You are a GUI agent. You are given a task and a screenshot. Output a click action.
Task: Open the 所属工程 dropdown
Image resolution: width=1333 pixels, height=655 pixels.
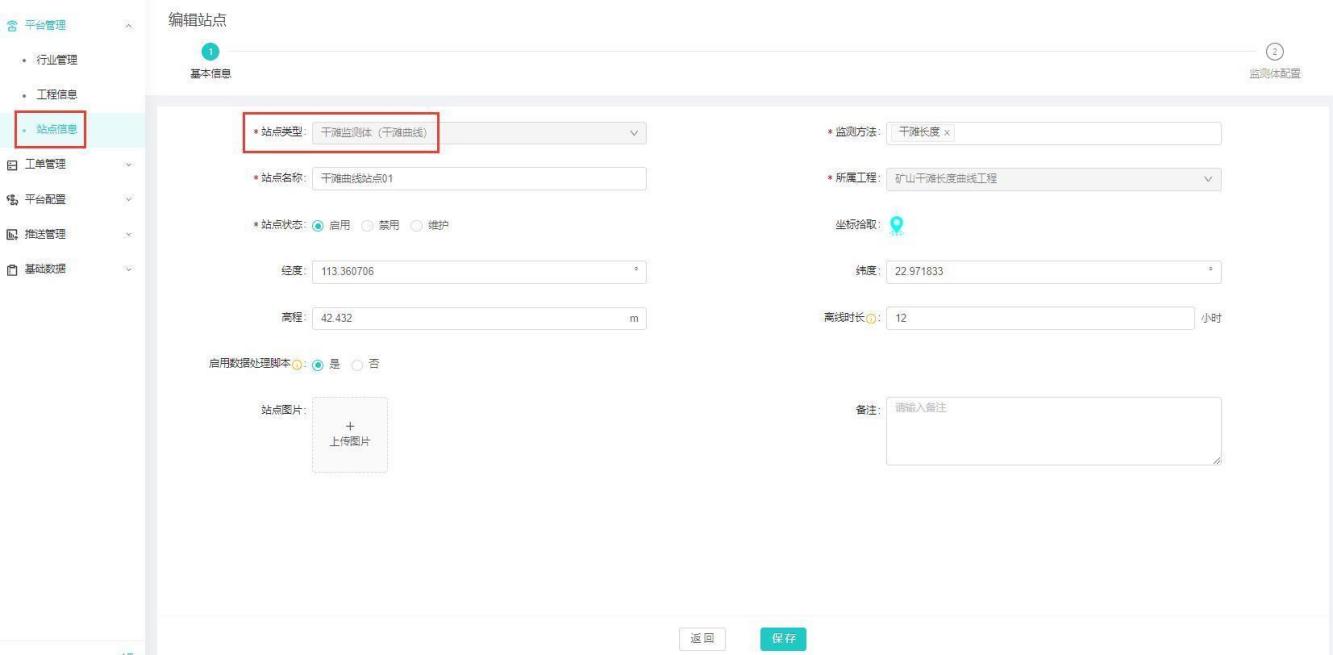coord(1053,179)
